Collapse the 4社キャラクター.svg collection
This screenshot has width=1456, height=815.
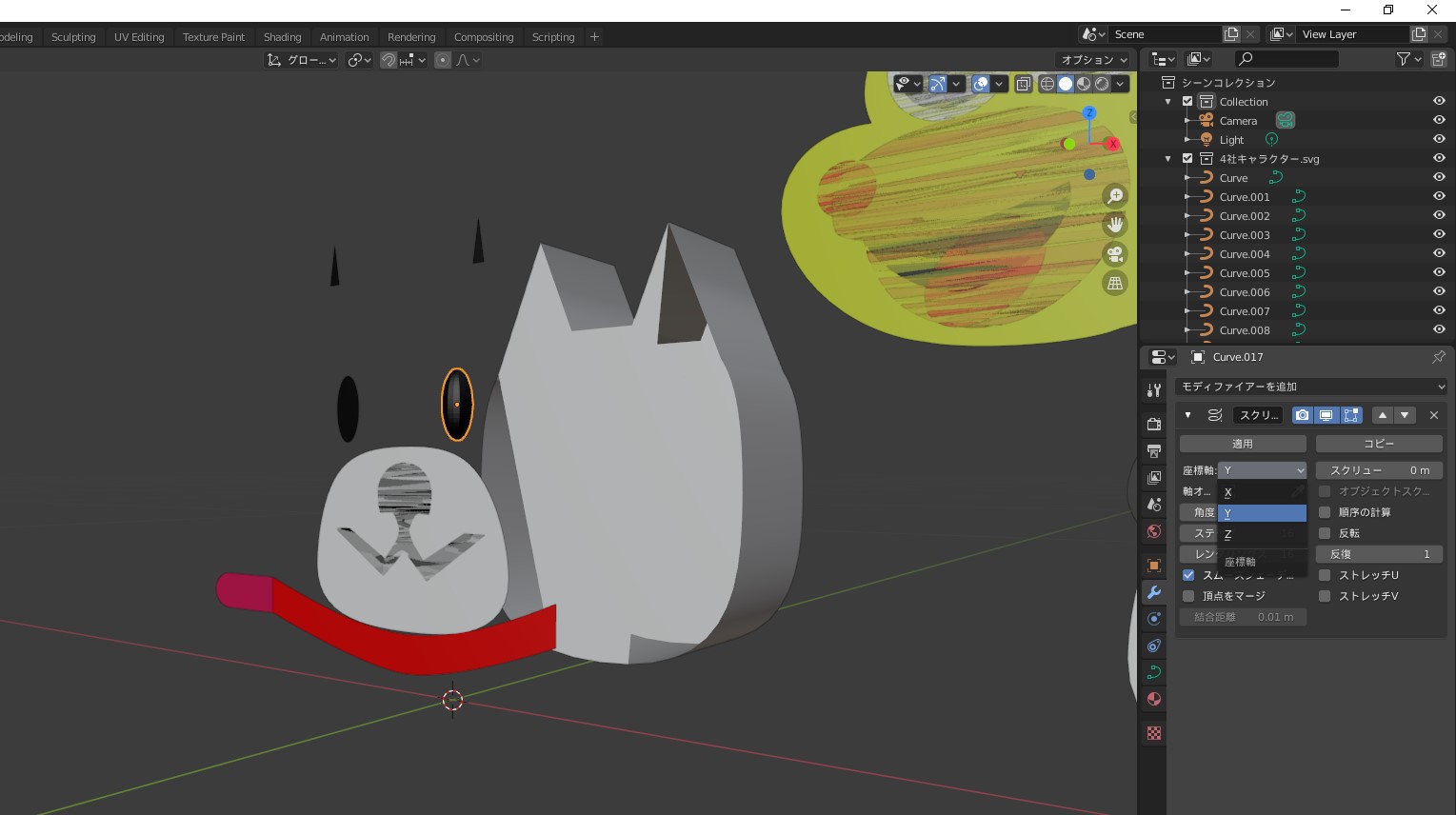click(x=1168, y=159)
